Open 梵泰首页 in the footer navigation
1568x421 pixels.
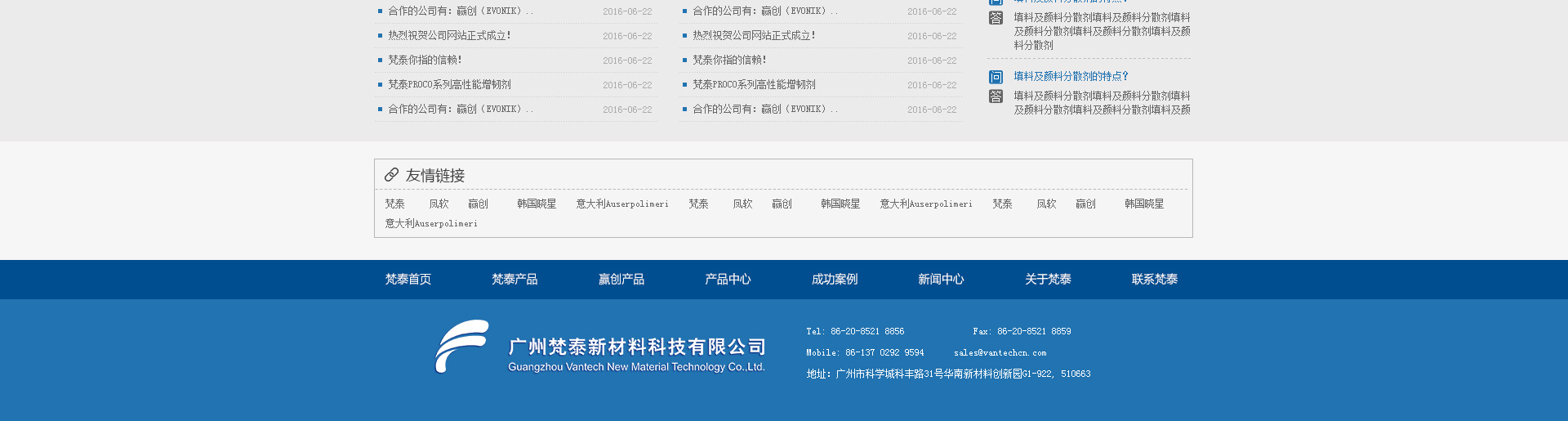[x=408, y=280]
